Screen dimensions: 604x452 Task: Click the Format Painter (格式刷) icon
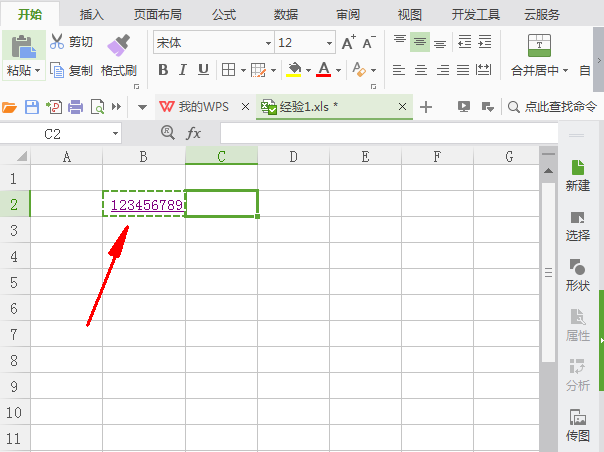pyautogui.click(x=119, y=44)
